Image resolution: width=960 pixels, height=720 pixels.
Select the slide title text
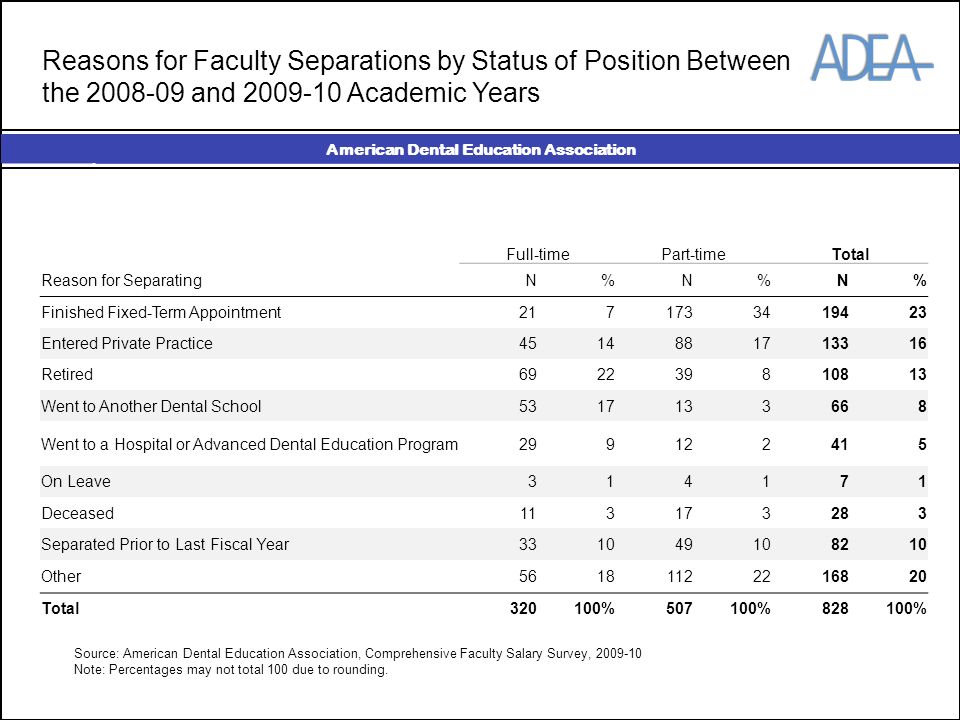point(416,77)
